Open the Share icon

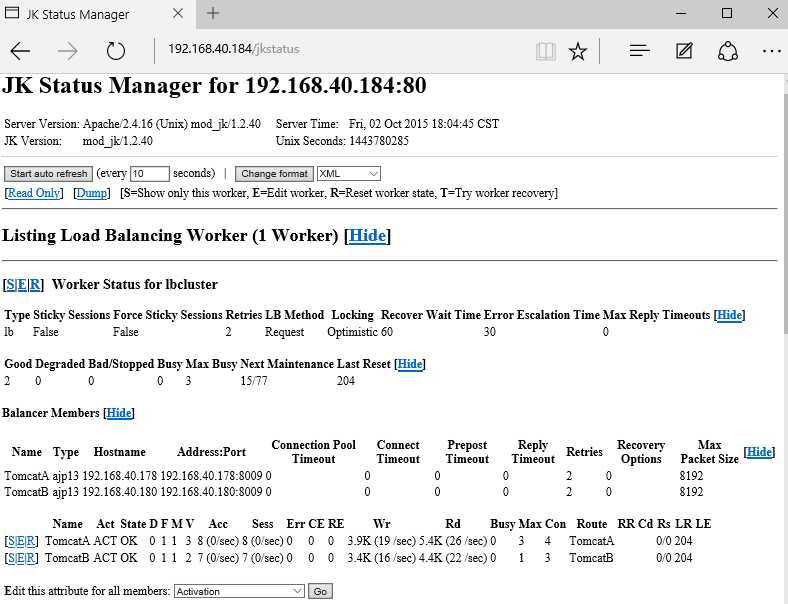[x=728, y=51]
